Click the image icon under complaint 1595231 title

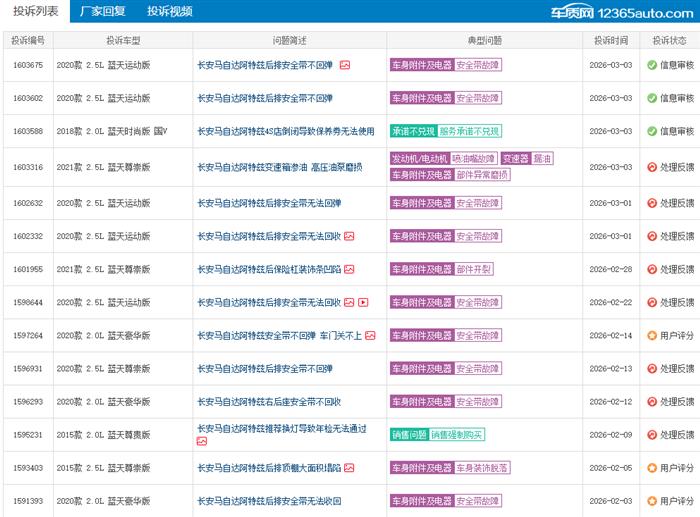pos(202,441)
